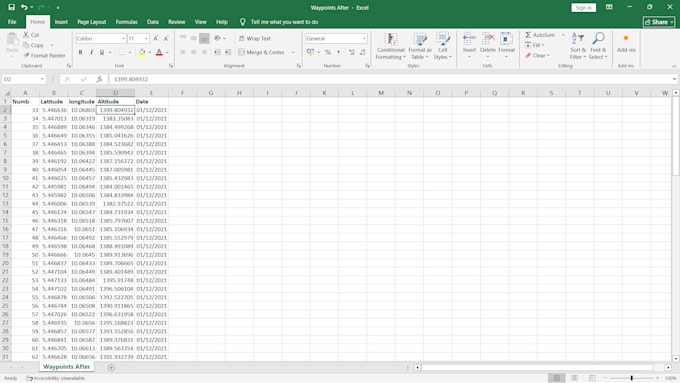
Task: Collapse the ribbon with the caret
Action: point(674,66)
